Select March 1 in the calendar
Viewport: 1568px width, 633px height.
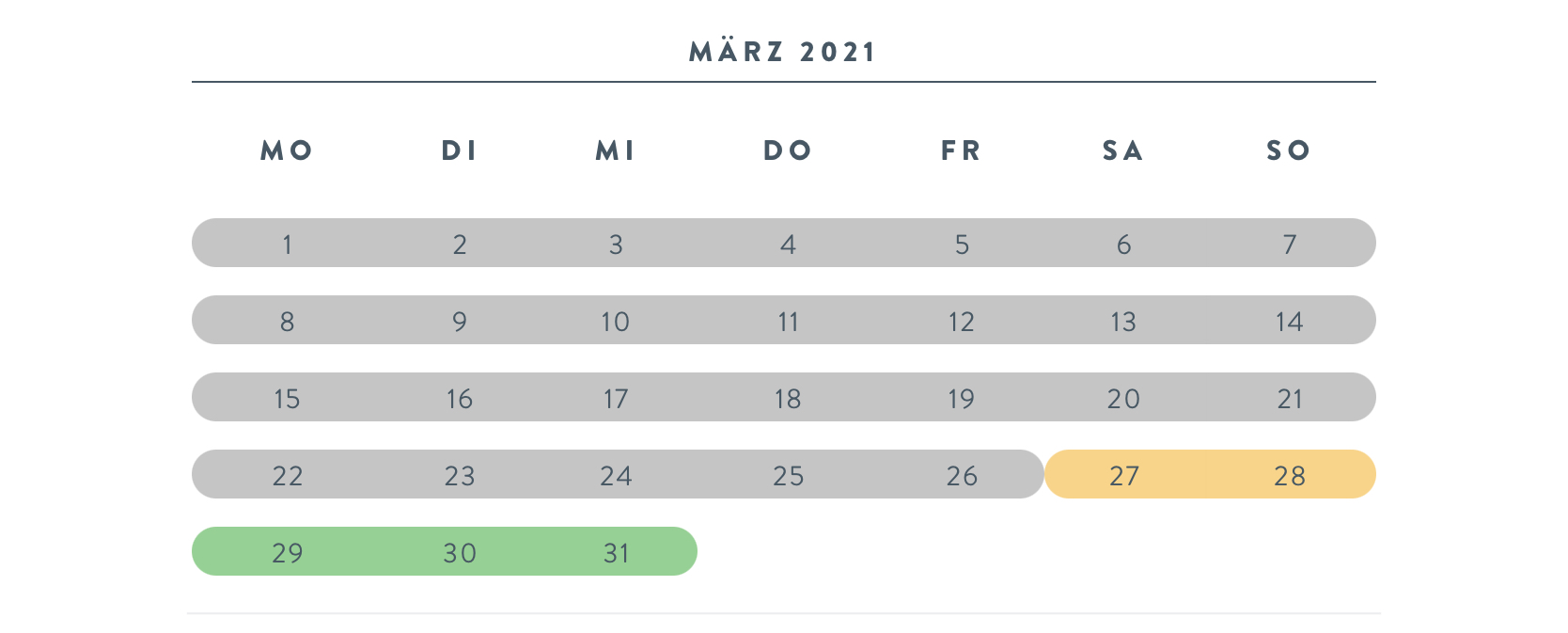click(x=287, y=245)
